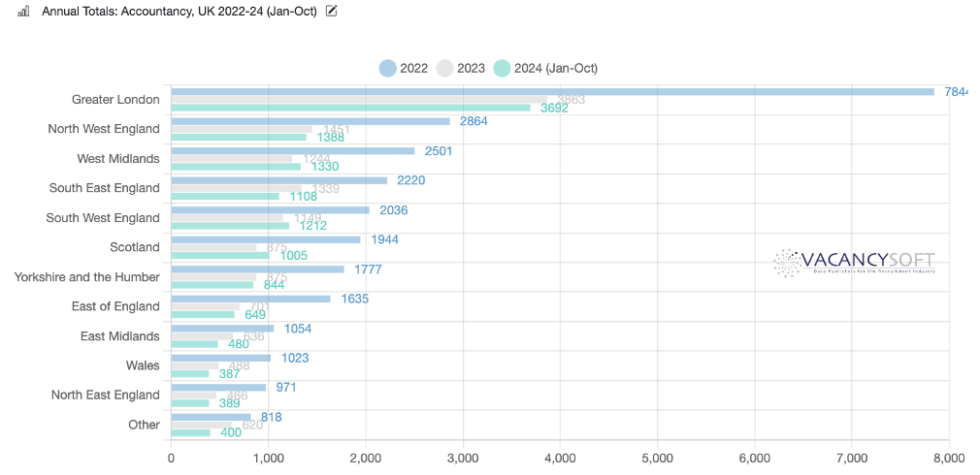Click the edit pencil icon beside the title
Screen dimensions: 980x475
[x=332, y=11]
